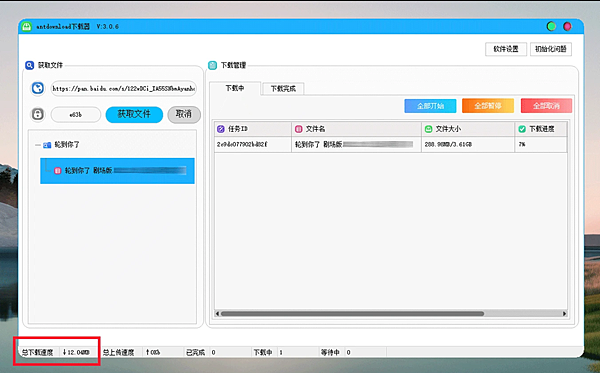Select task ID cell 2e9de077902bd82f
The height and width of the screenshot is (373, 600).
click(253, 144)
